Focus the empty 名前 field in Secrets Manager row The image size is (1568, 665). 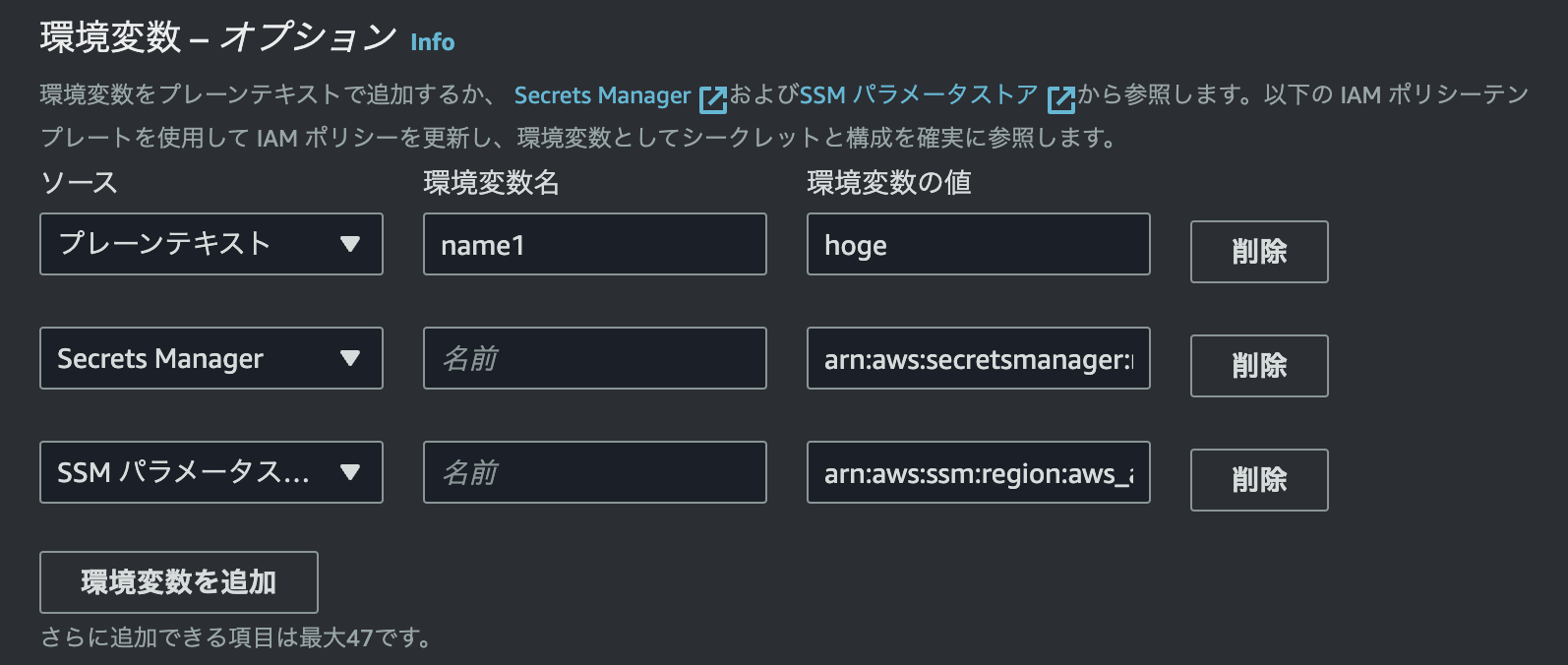(x=595, y=358)
